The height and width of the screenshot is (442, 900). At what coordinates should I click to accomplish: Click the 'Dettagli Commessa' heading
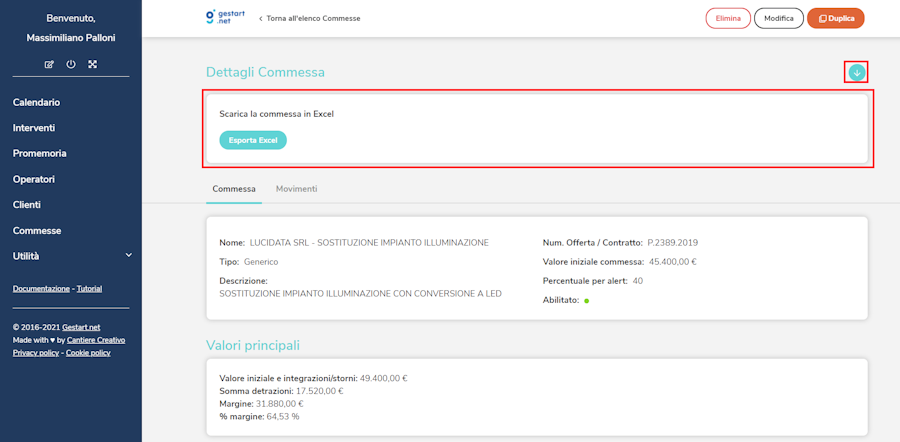click(265, 72)
